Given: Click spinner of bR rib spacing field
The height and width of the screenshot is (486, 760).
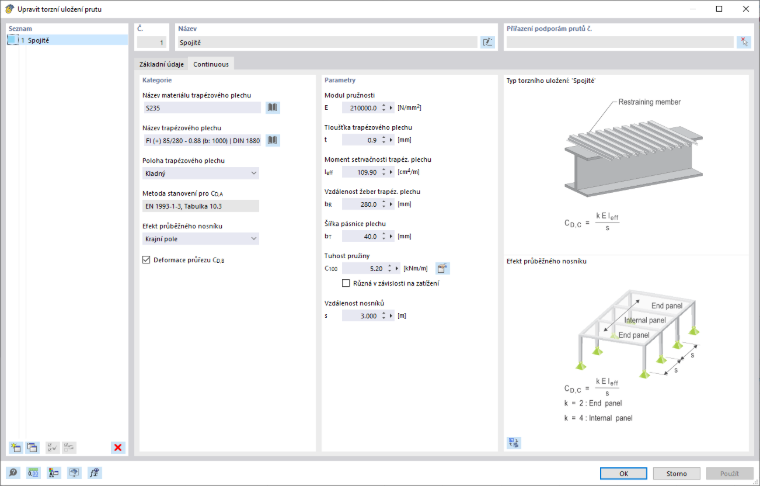Looking at the screenshot, I should tap(384, 204).
